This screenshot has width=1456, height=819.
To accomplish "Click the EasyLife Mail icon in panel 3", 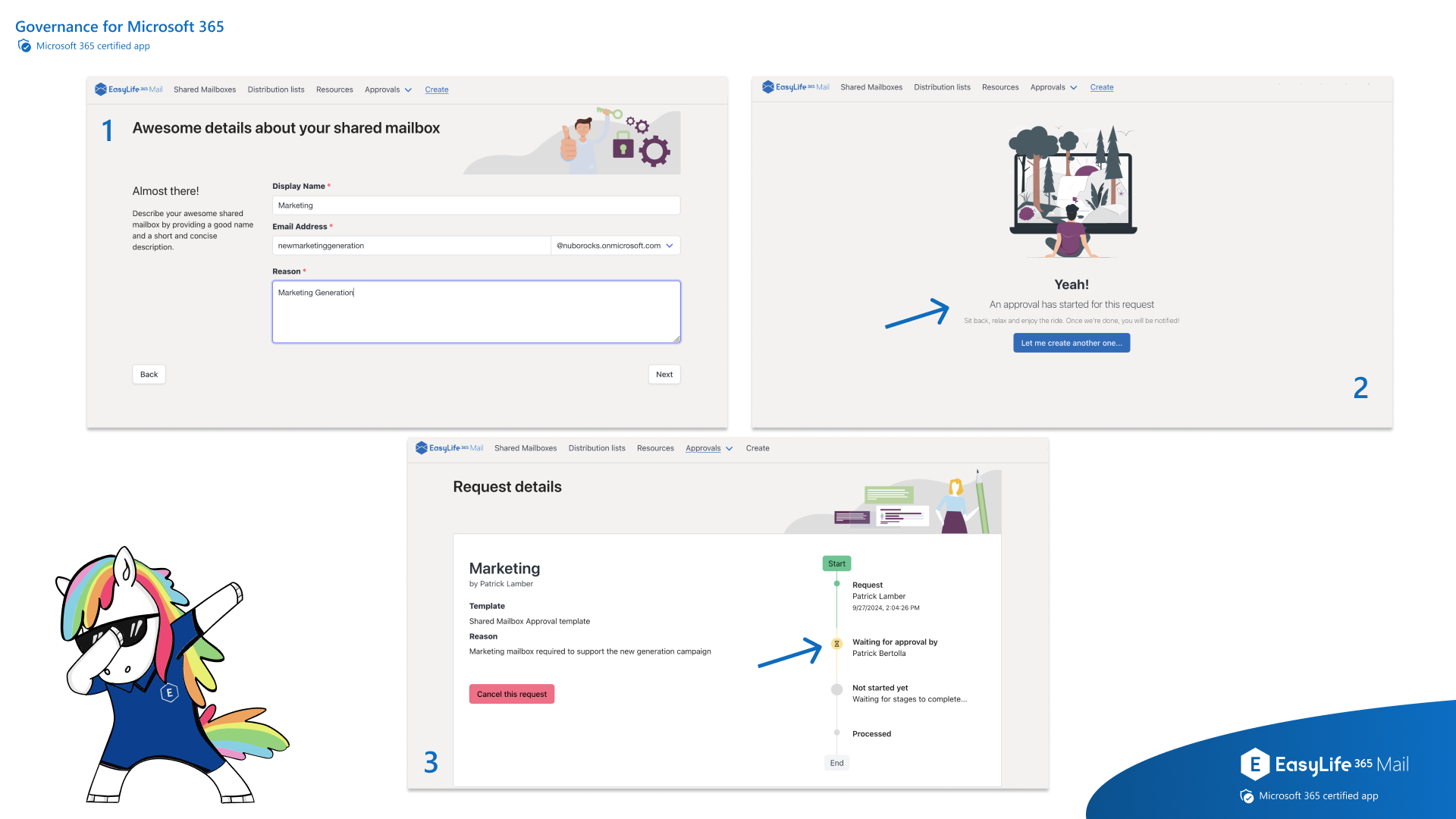I will click(425, 448).
